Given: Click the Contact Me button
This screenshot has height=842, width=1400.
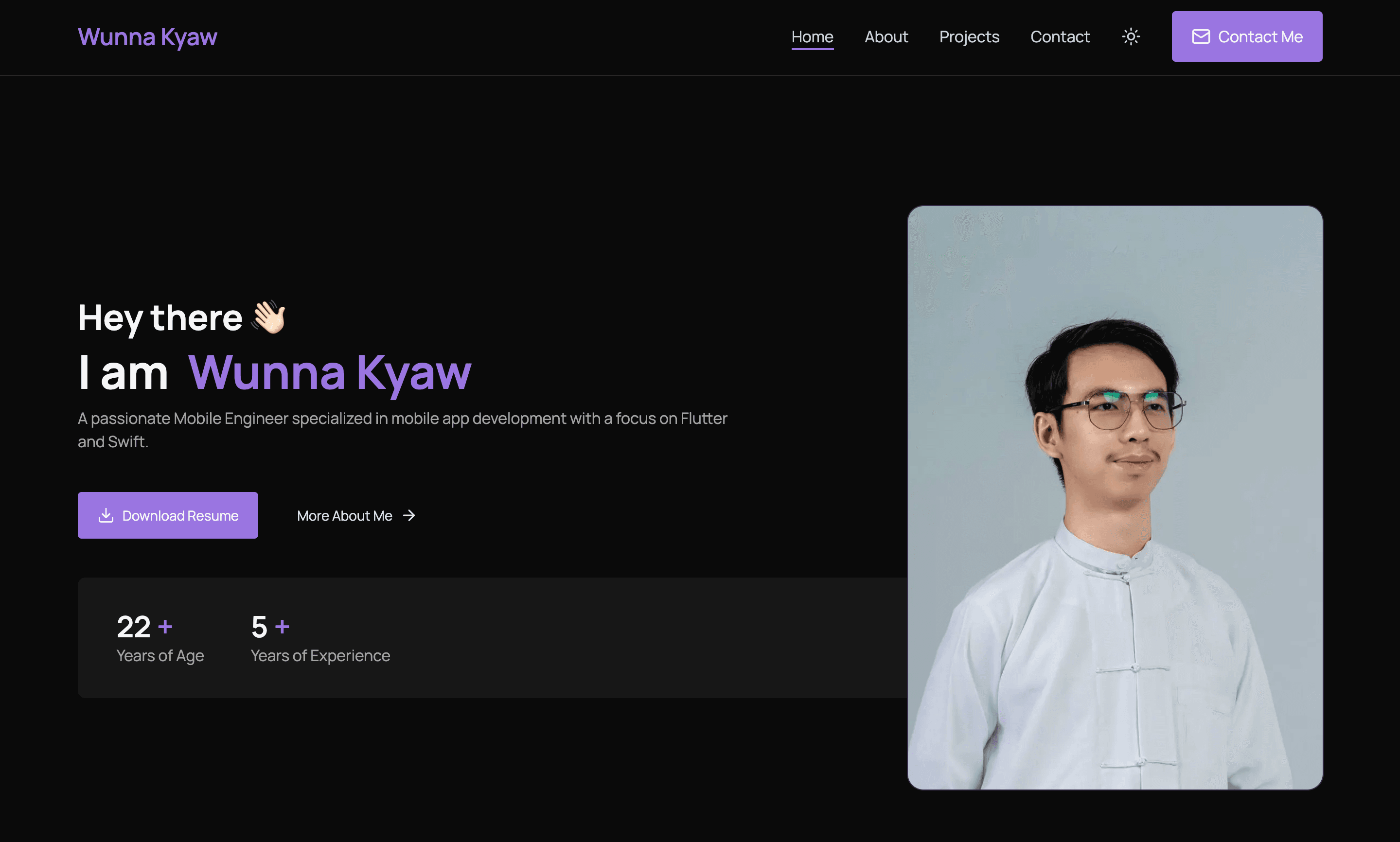Looking at the screenshot, I should [1247, 36].
